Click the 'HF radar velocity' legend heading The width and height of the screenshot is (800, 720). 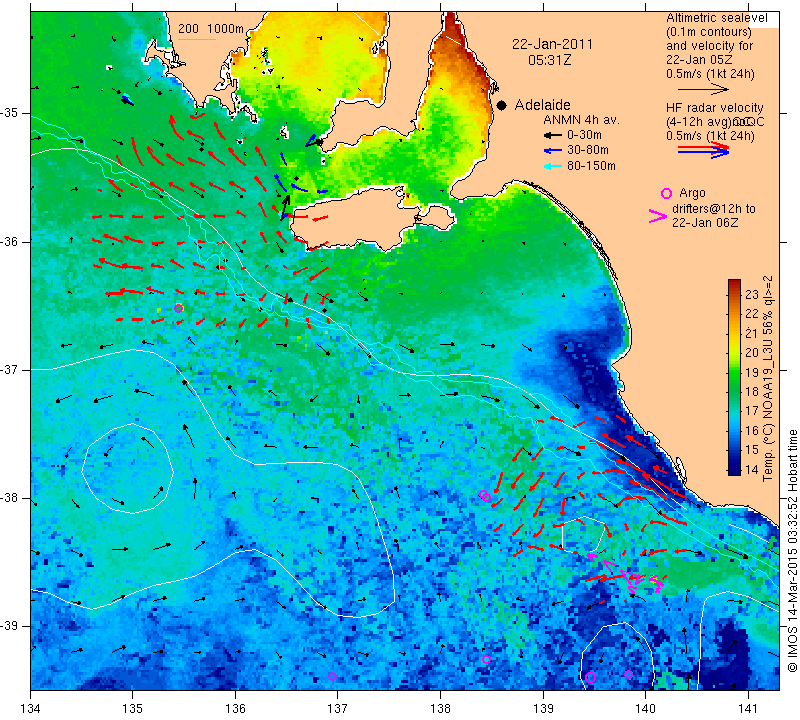click(715, 108)
